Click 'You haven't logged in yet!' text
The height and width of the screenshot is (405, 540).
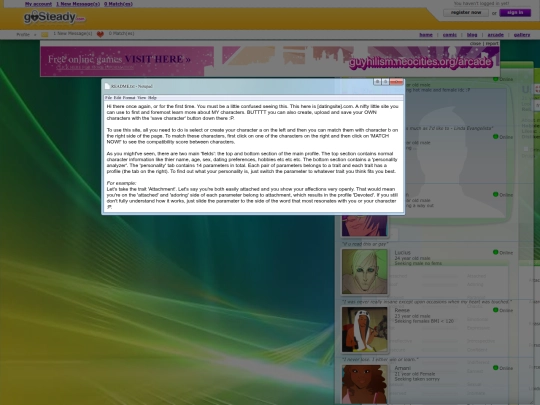[481, 3]
